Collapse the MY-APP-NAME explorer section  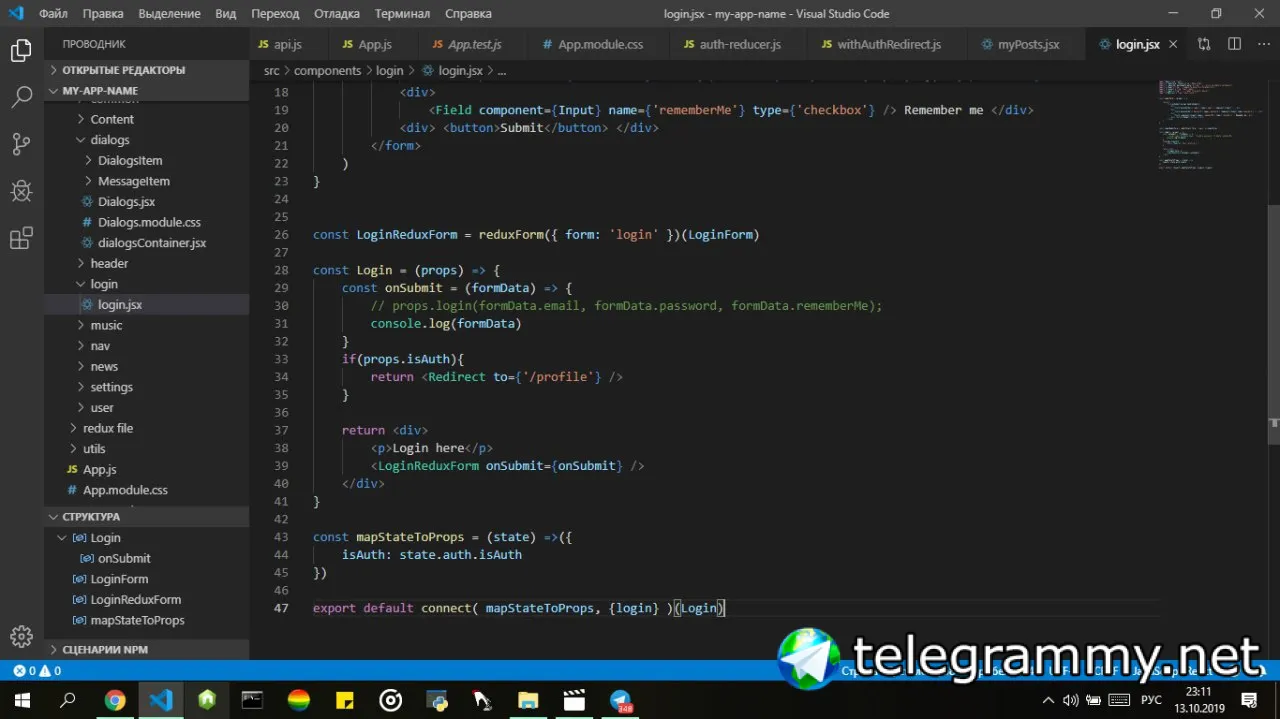point(146,91)
